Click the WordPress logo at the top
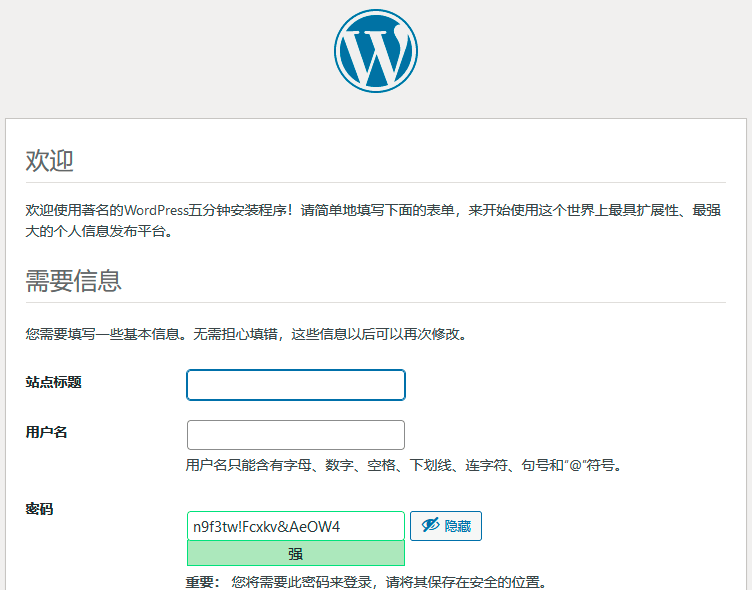The image size is (752, 590). point(376,51)
